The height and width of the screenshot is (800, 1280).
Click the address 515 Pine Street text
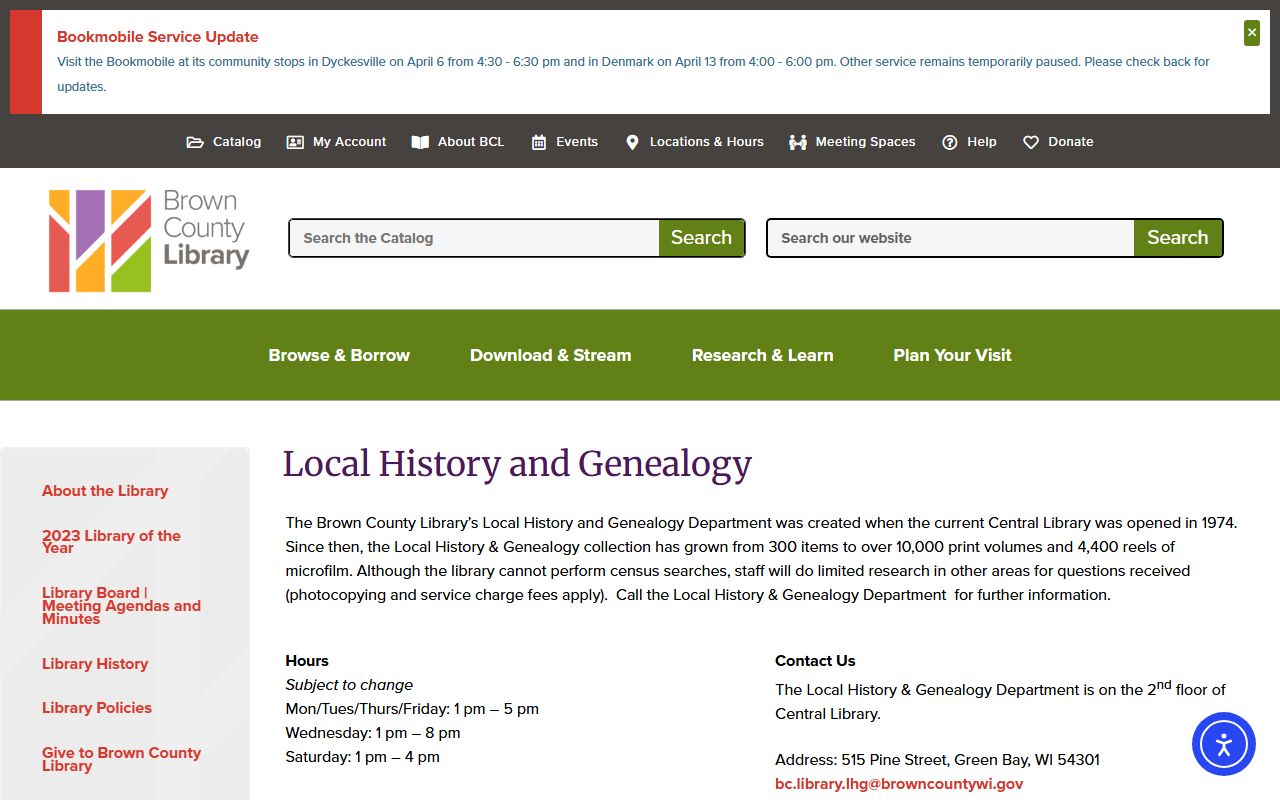(937, 760)
